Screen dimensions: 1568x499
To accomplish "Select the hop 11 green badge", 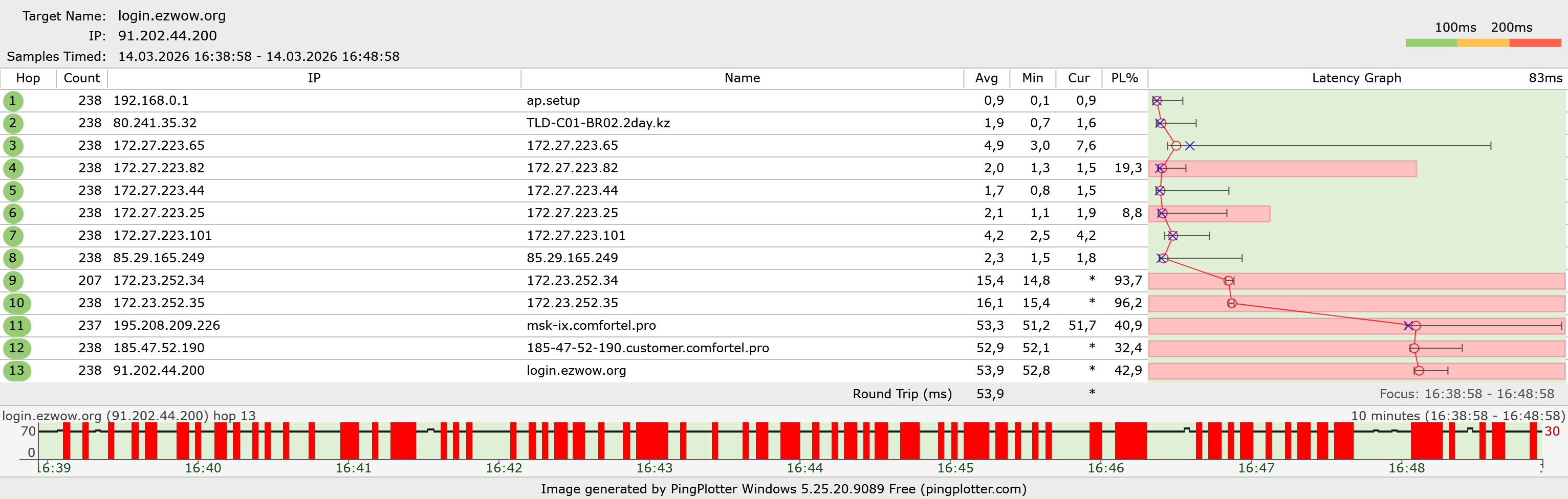I will point(16,326).
